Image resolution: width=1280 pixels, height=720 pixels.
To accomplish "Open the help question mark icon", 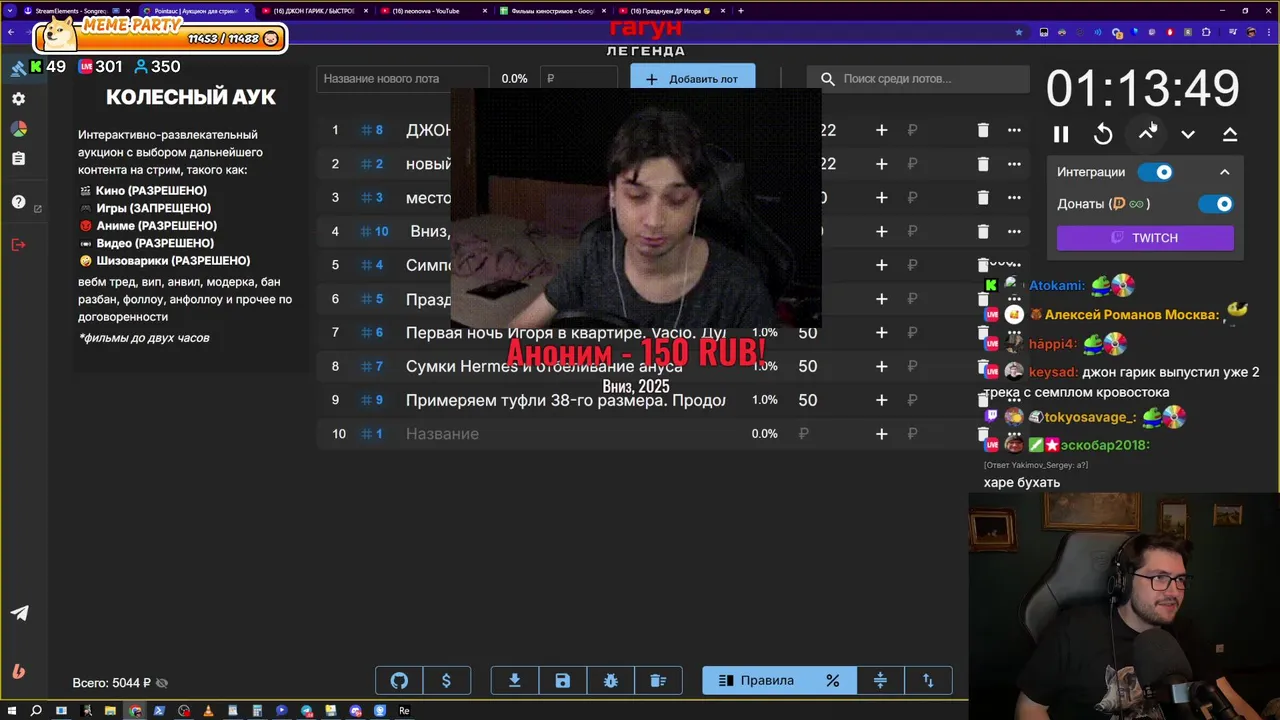I will click(x=18, y=202).
